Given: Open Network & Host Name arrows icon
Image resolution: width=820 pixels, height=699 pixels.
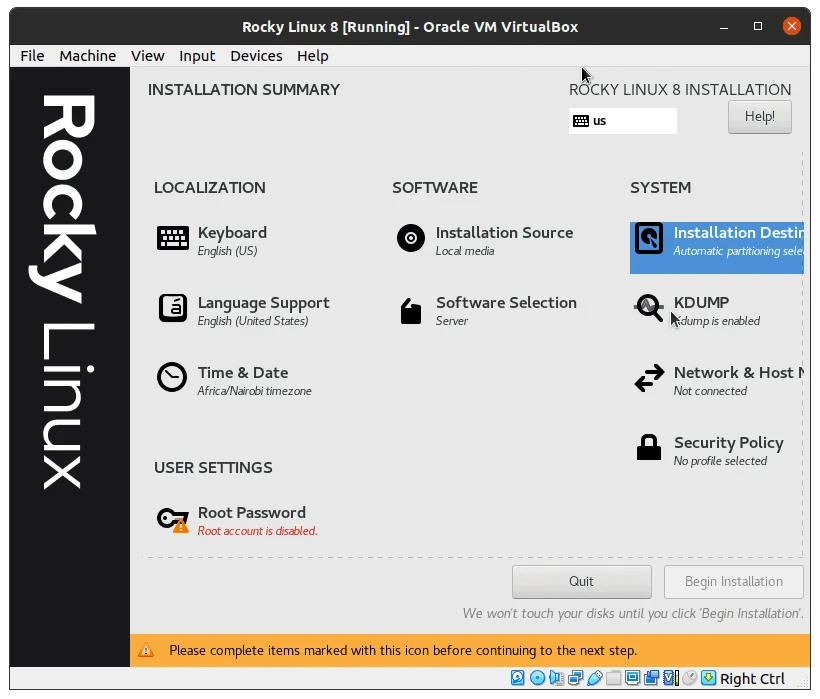Looking at the screenshot, I should click(x=649, y=378).
